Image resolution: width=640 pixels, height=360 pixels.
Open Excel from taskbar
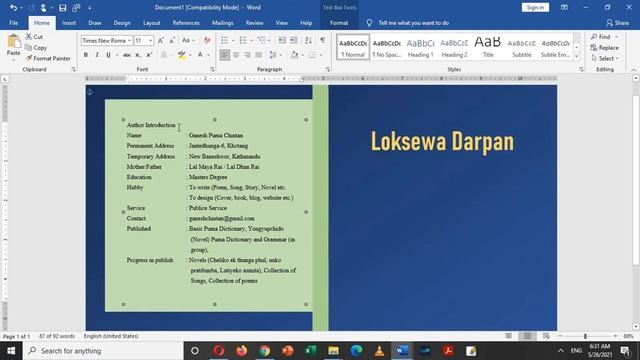(x=311, y=351)
